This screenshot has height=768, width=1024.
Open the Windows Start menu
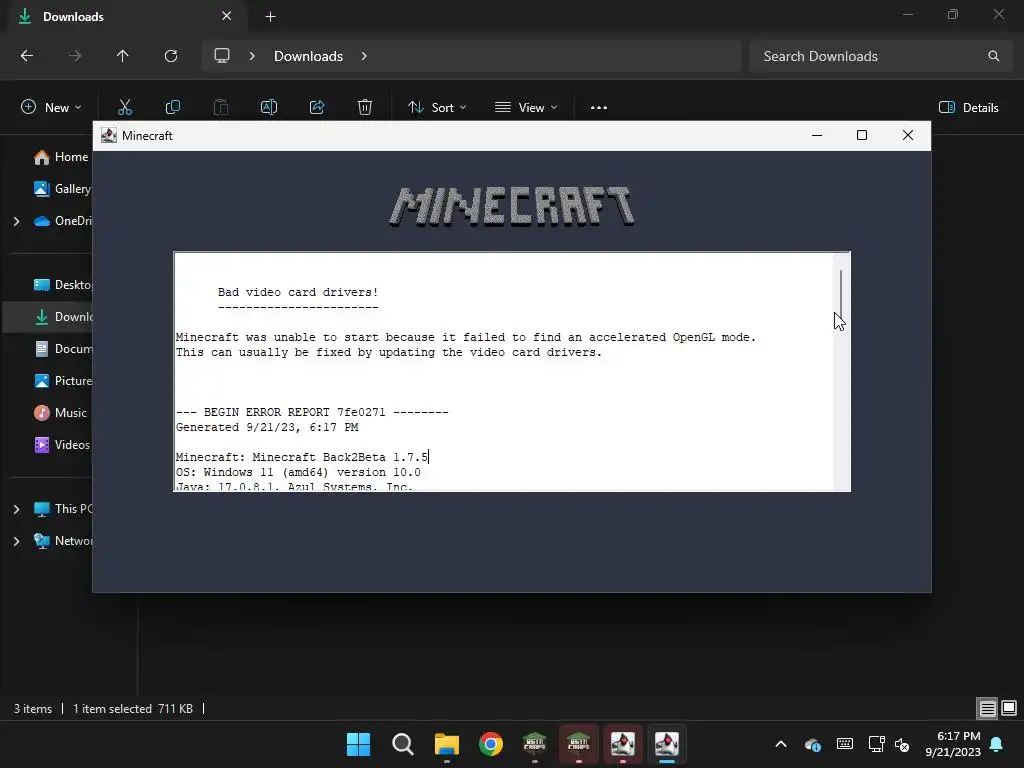tap(358, 744)
